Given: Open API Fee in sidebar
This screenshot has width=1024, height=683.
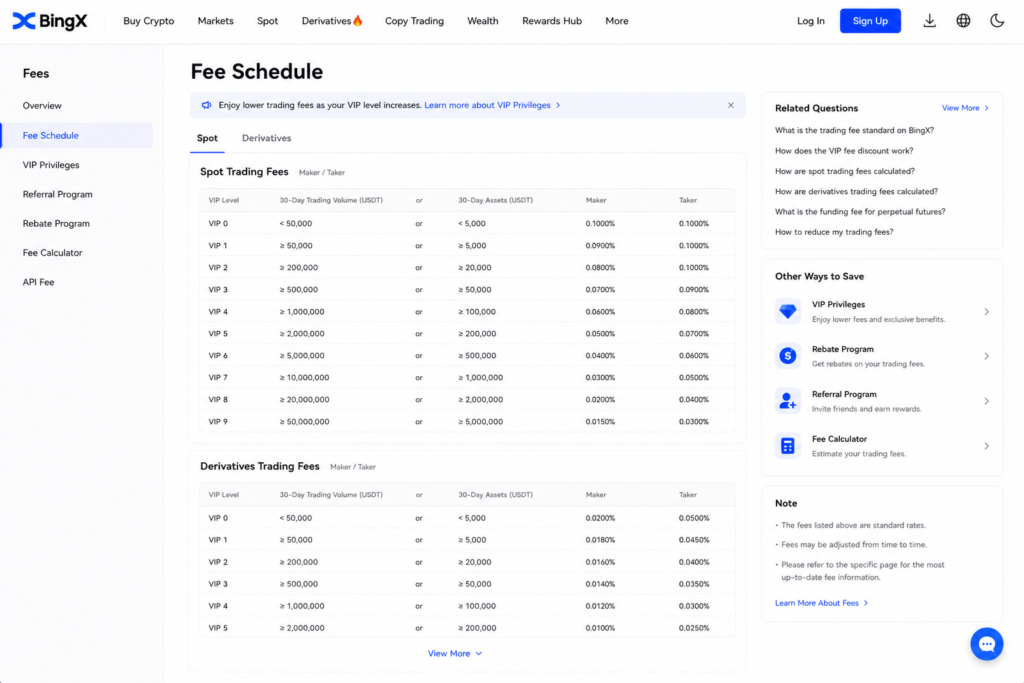Looking at the screenshot, I should pos(39,282).
